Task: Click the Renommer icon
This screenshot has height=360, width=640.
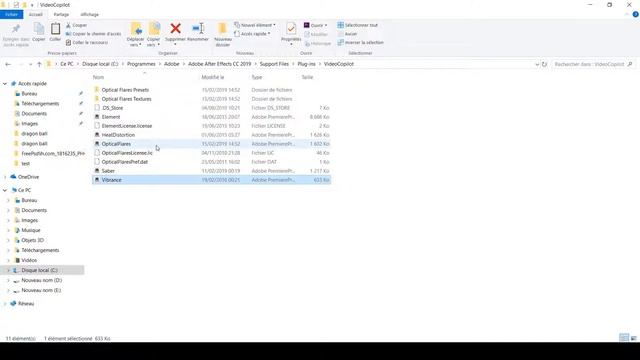Action: 198,29
